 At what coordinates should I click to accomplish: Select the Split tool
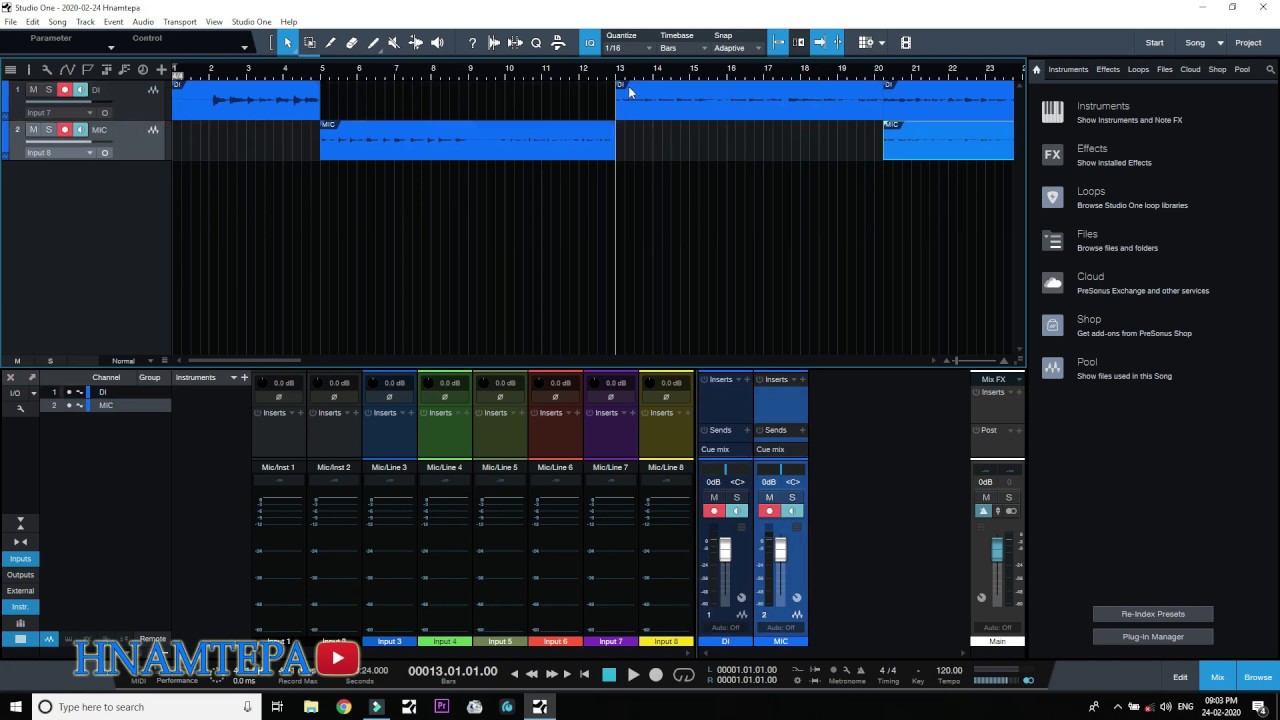tap(331, 43)
